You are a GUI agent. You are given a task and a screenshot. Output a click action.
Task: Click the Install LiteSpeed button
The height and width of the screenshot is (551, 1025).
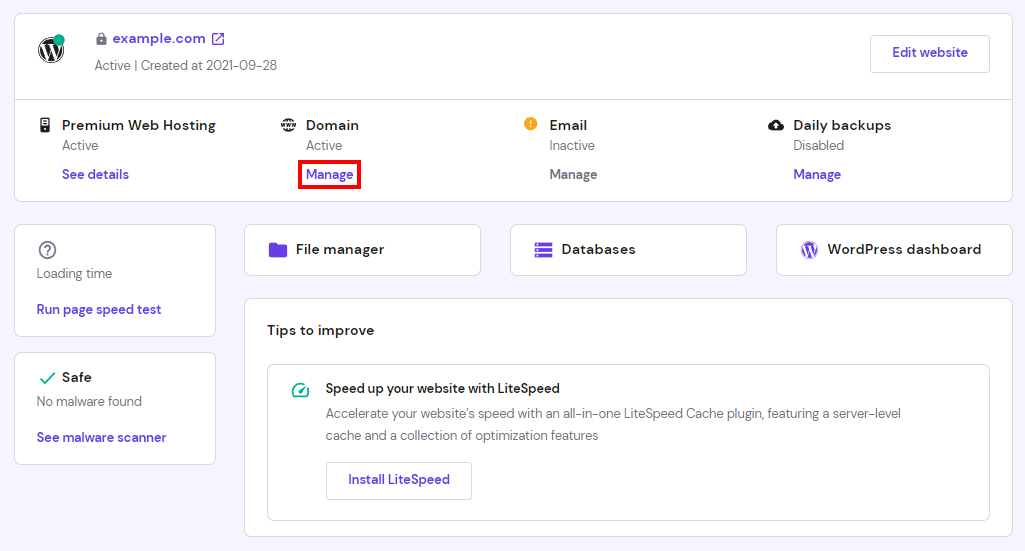point(398,480)
